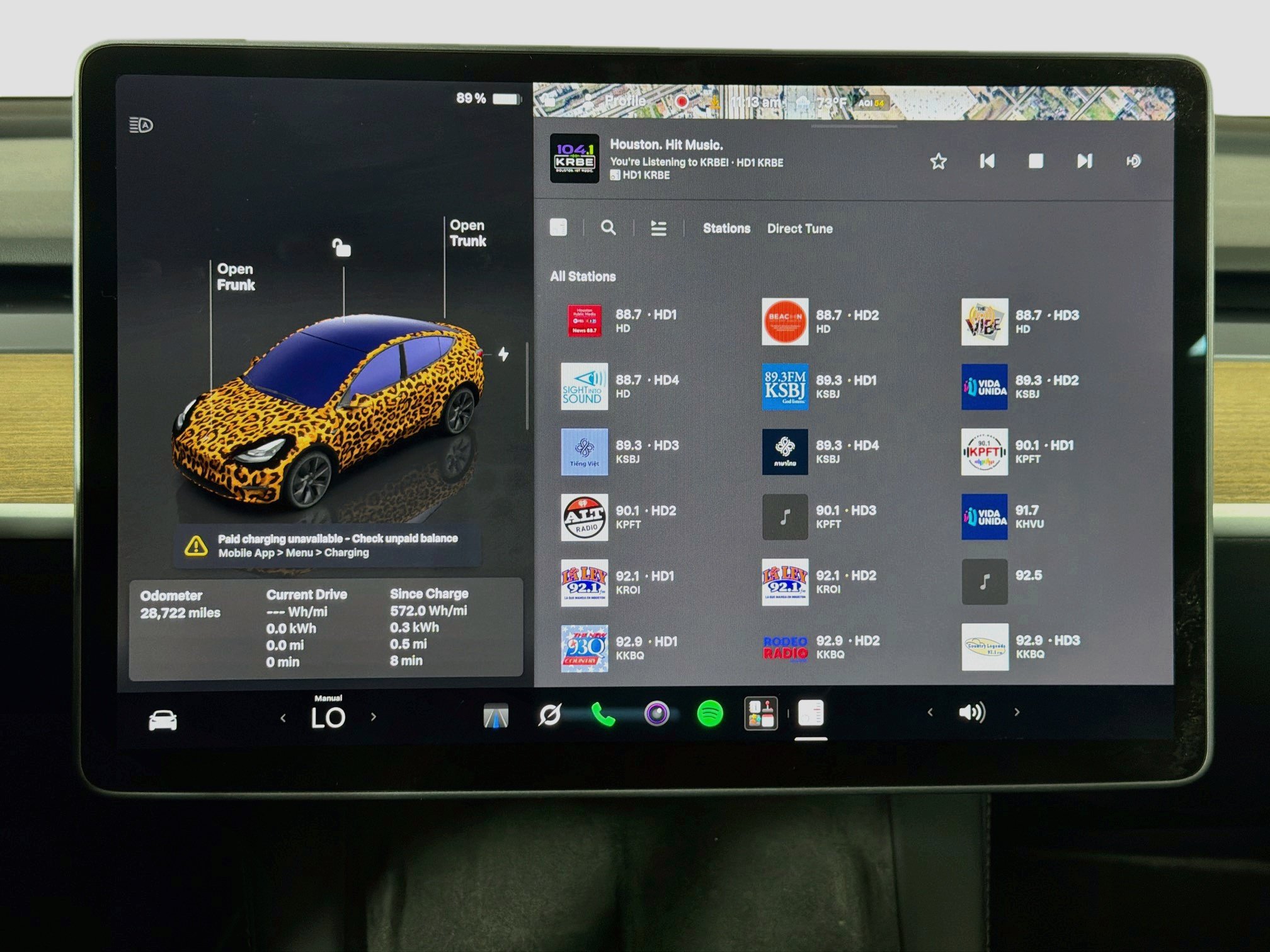Select 88.7 HD3 Vibe station
Screen dimensions: 1270x952
[x=1021, y=322]
